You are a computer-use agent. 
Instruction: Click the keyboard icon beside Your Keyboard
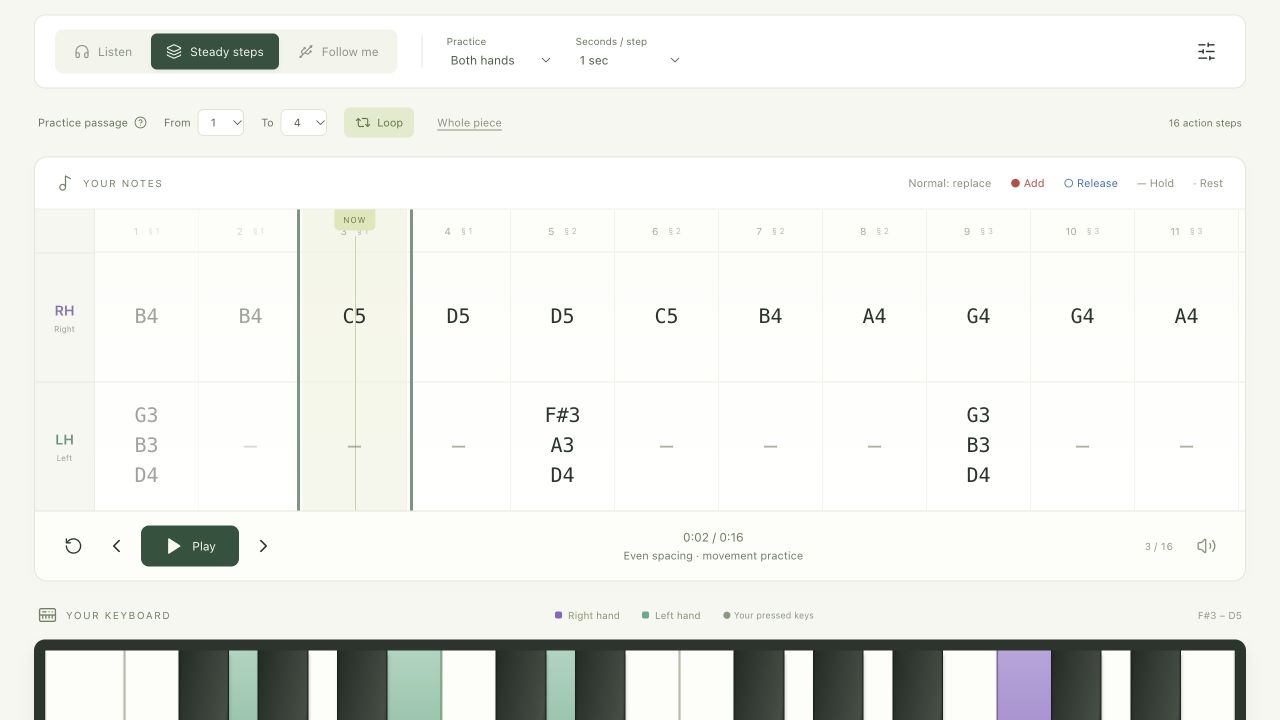[47, 615]
